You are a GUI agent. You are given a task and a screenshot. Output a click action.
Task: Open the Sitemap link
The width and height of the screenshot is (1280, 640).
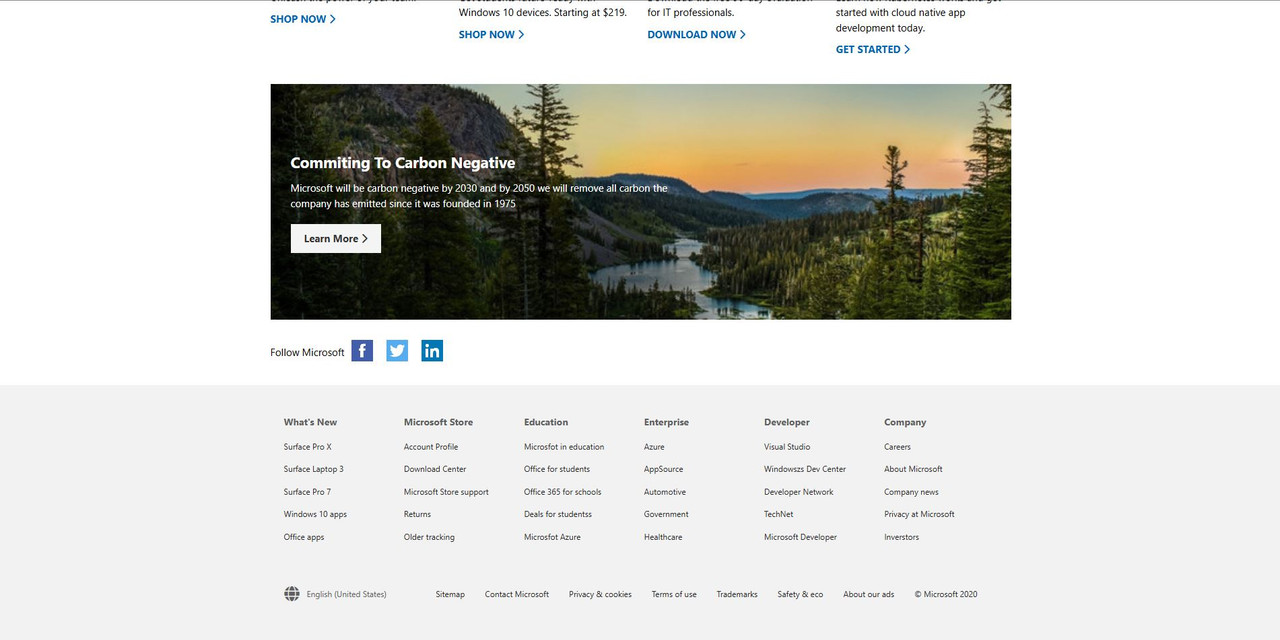click(x=450, y=594)
